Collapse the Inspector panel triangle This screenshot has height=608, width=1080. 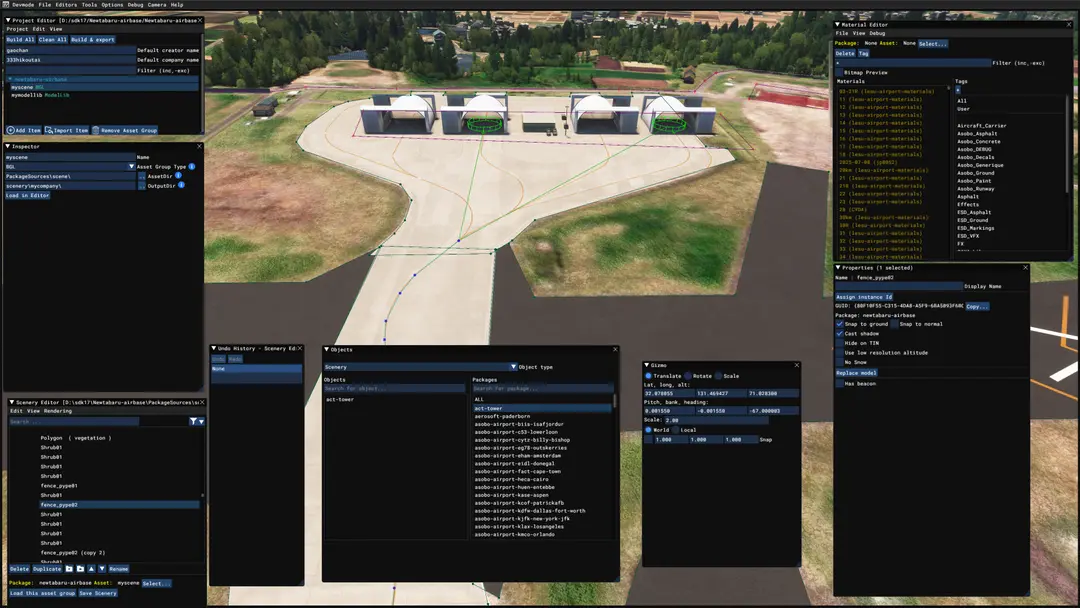[x=8, y=147]
